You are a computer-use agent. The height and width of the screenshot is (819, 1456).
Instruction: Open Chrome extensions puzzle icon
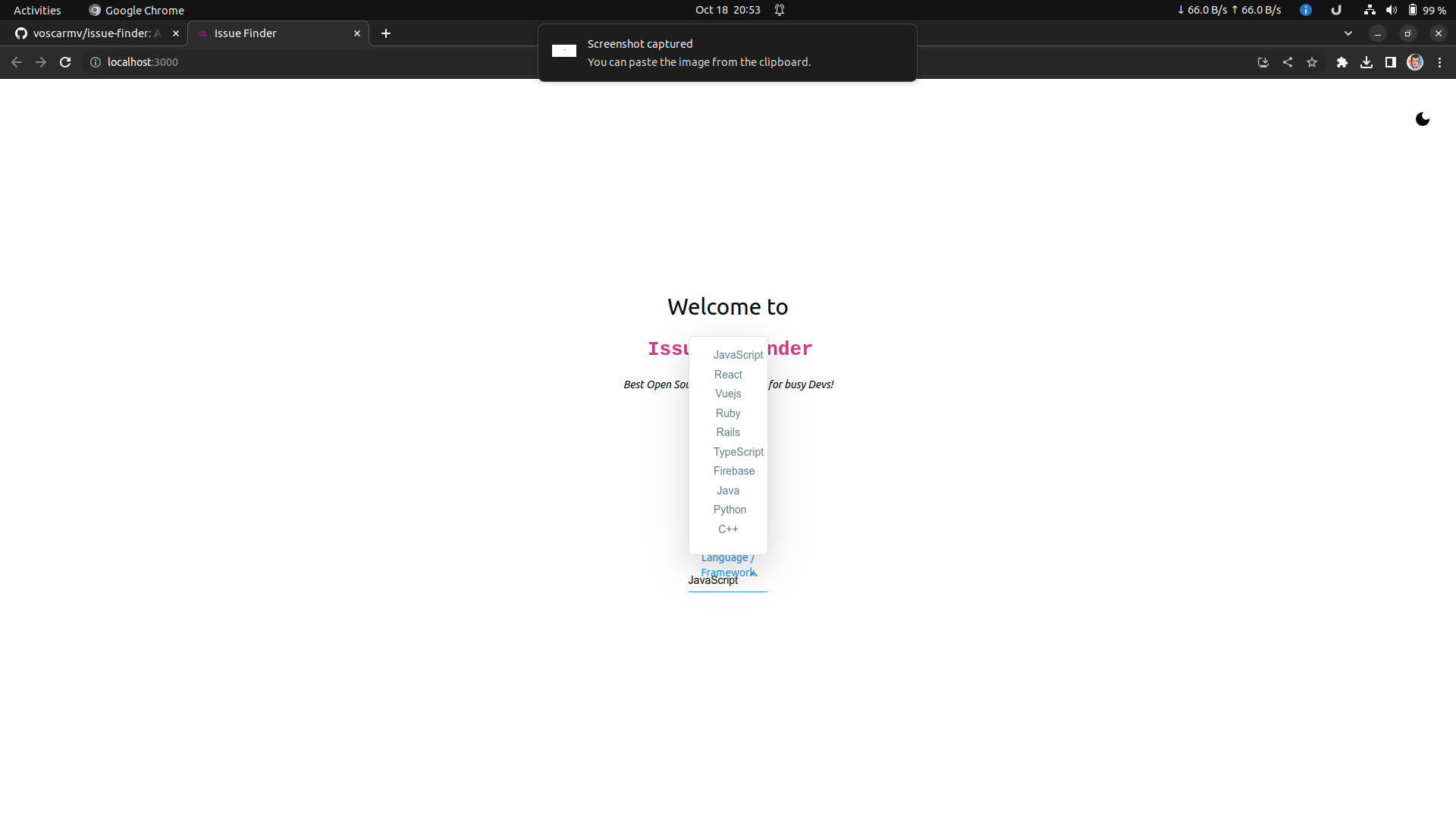click(x=1341, y=62)
